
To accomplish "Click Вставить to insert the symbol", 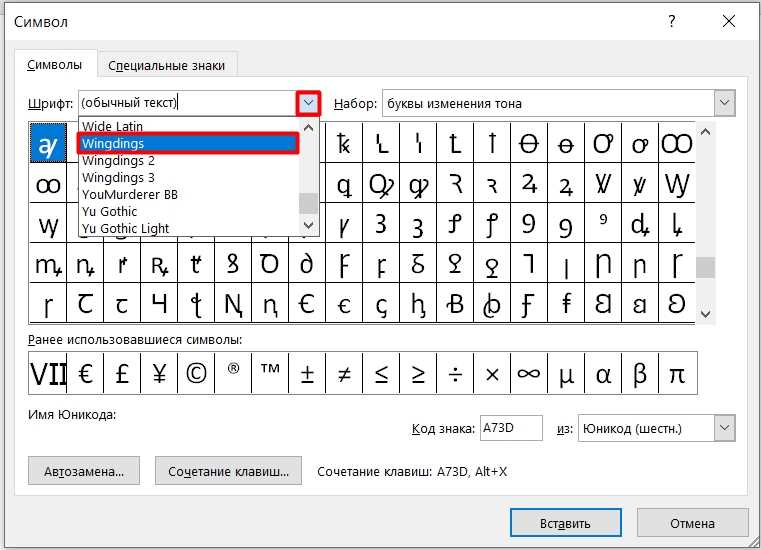I will [565, 523].
